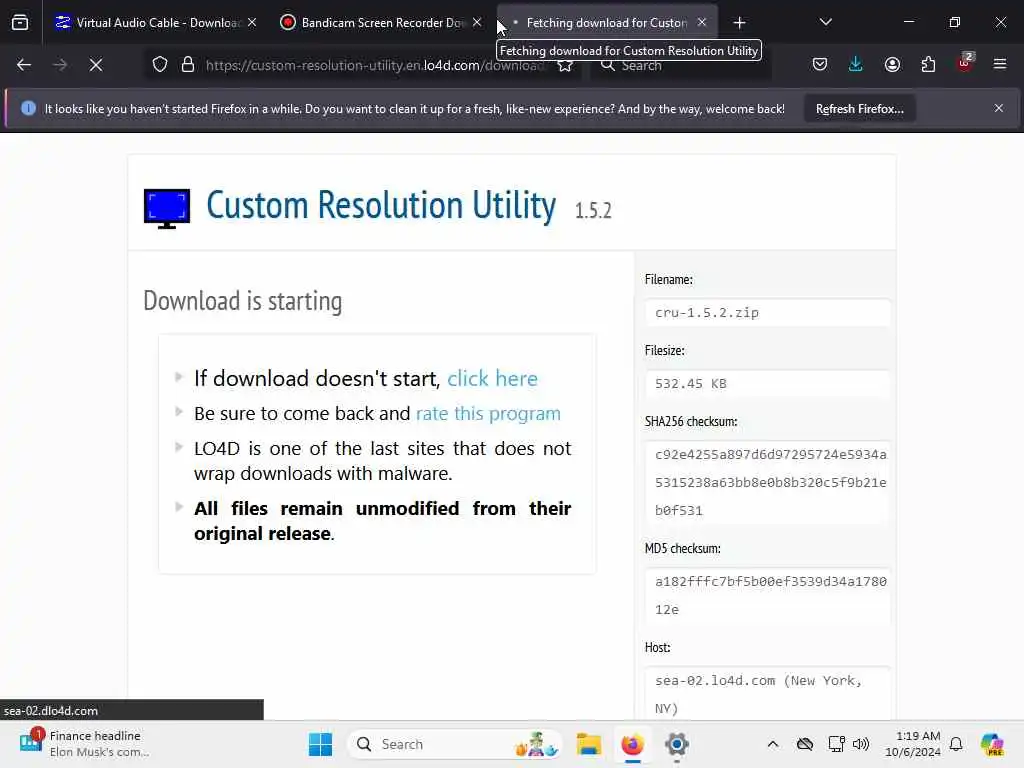Screen dimensions: 1024x768
Task: Bookmark this page with star icon
Action: coord(566,65)
